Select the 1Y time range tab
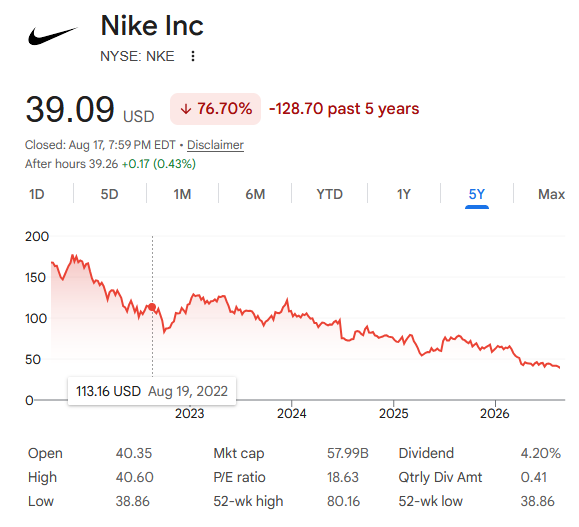This screenshot has height=527, width=579. 404,194
